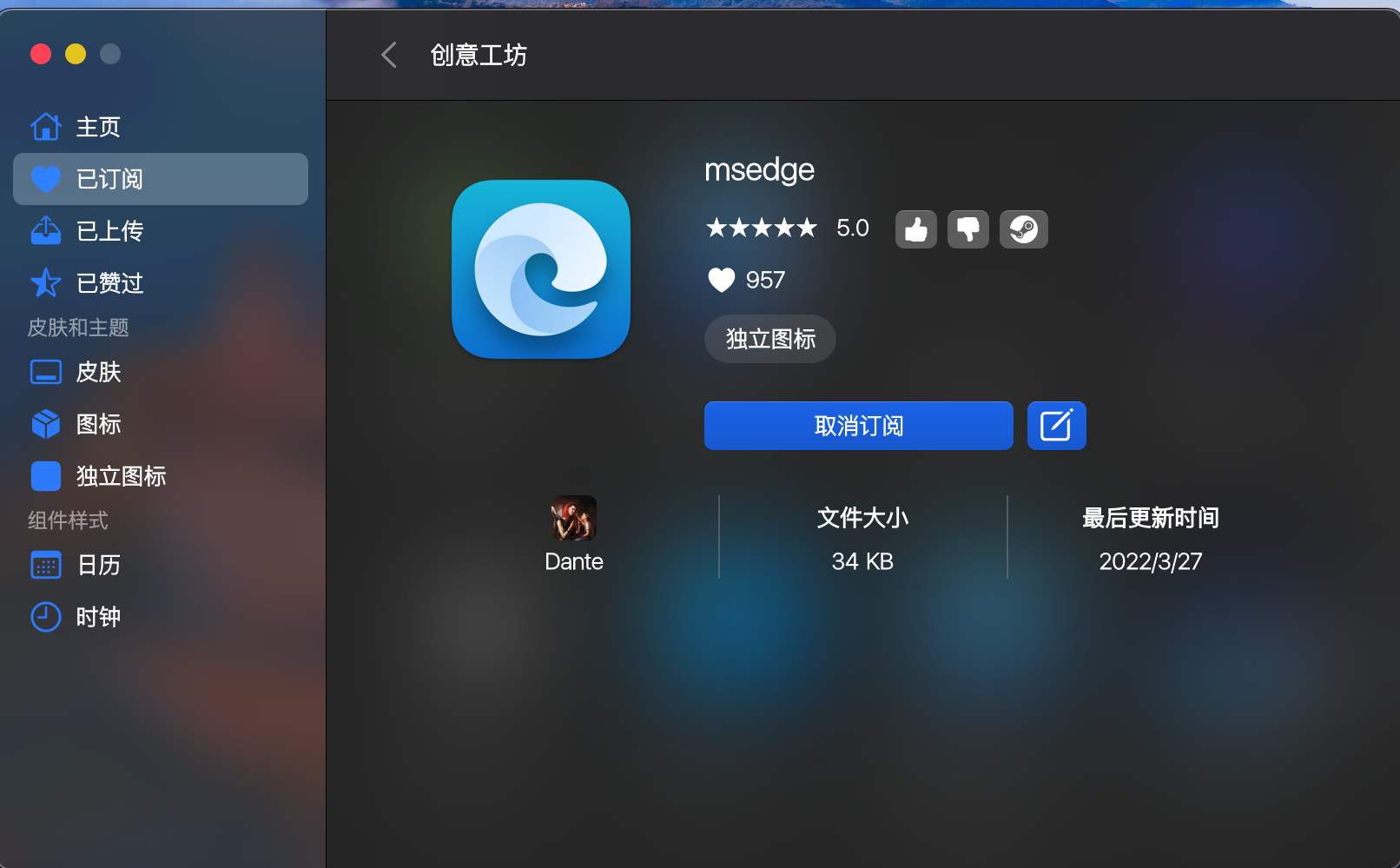
Task: Click the skin panel icon beside 皮肤
Action: coord(46,372)
